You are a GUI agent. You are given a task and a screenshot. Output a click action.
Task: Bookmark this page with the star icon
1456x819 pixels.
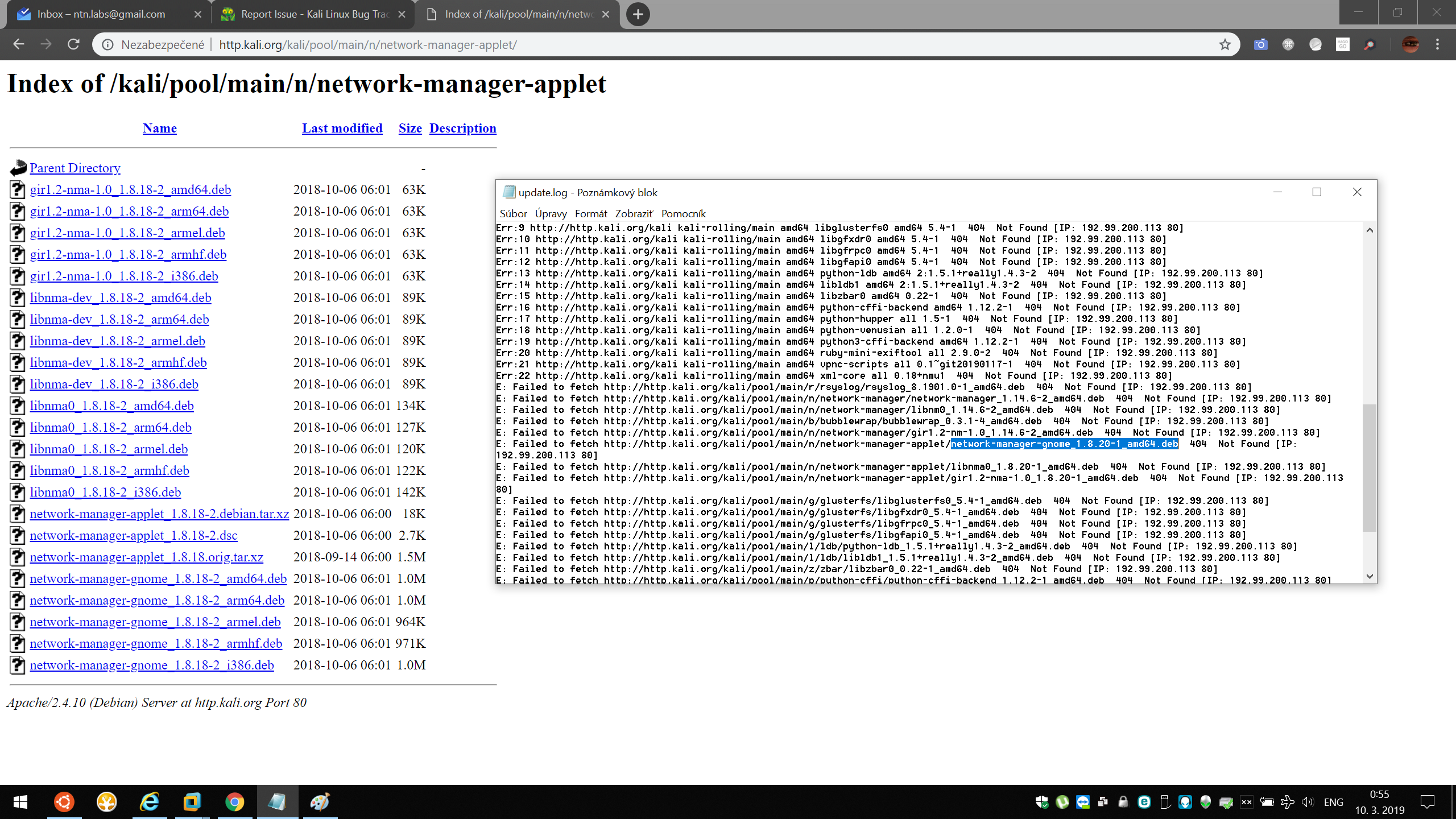coord(1225,44)
